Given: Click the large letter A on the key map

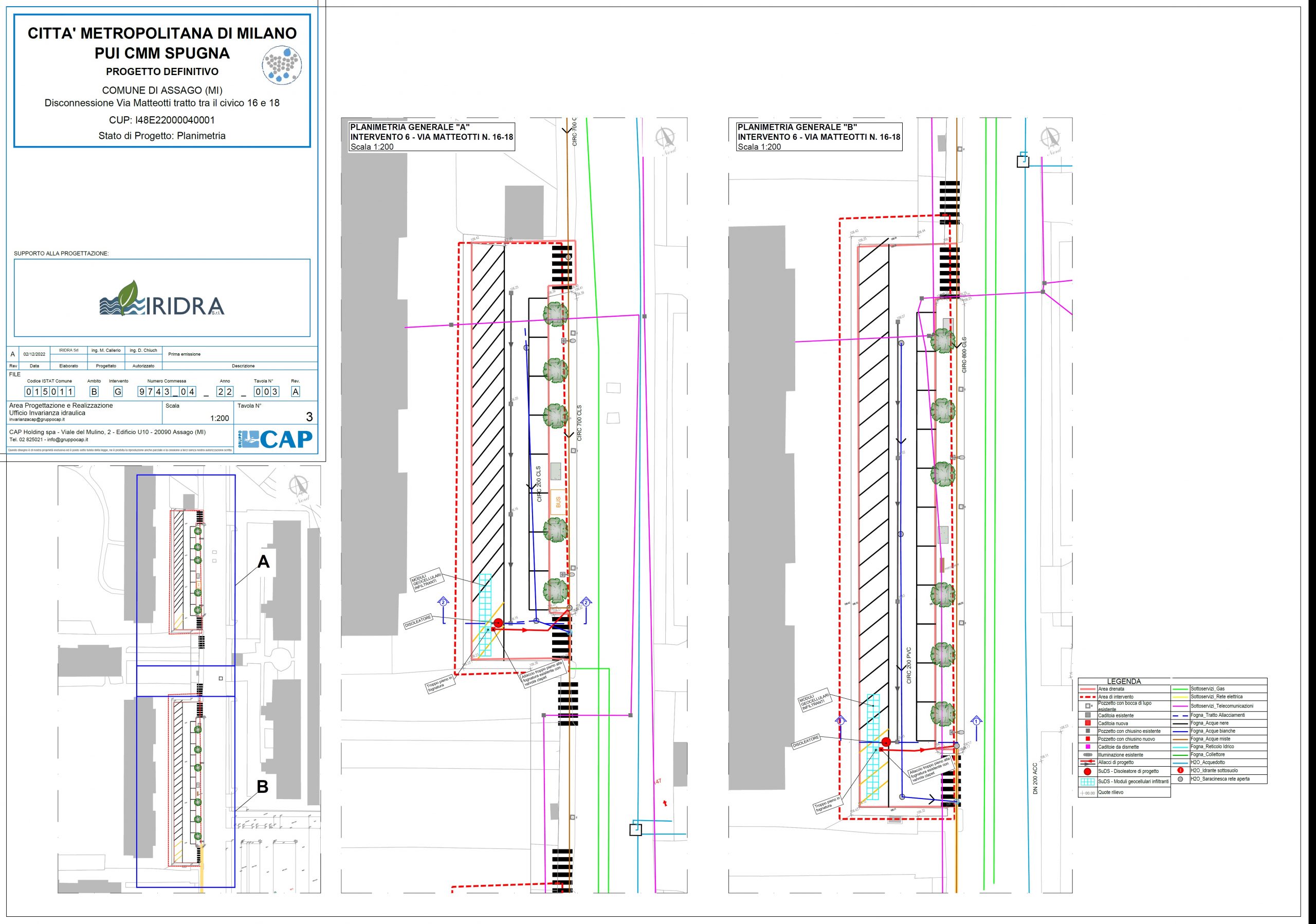Looking at the screenshot, I should coord(263,561).
